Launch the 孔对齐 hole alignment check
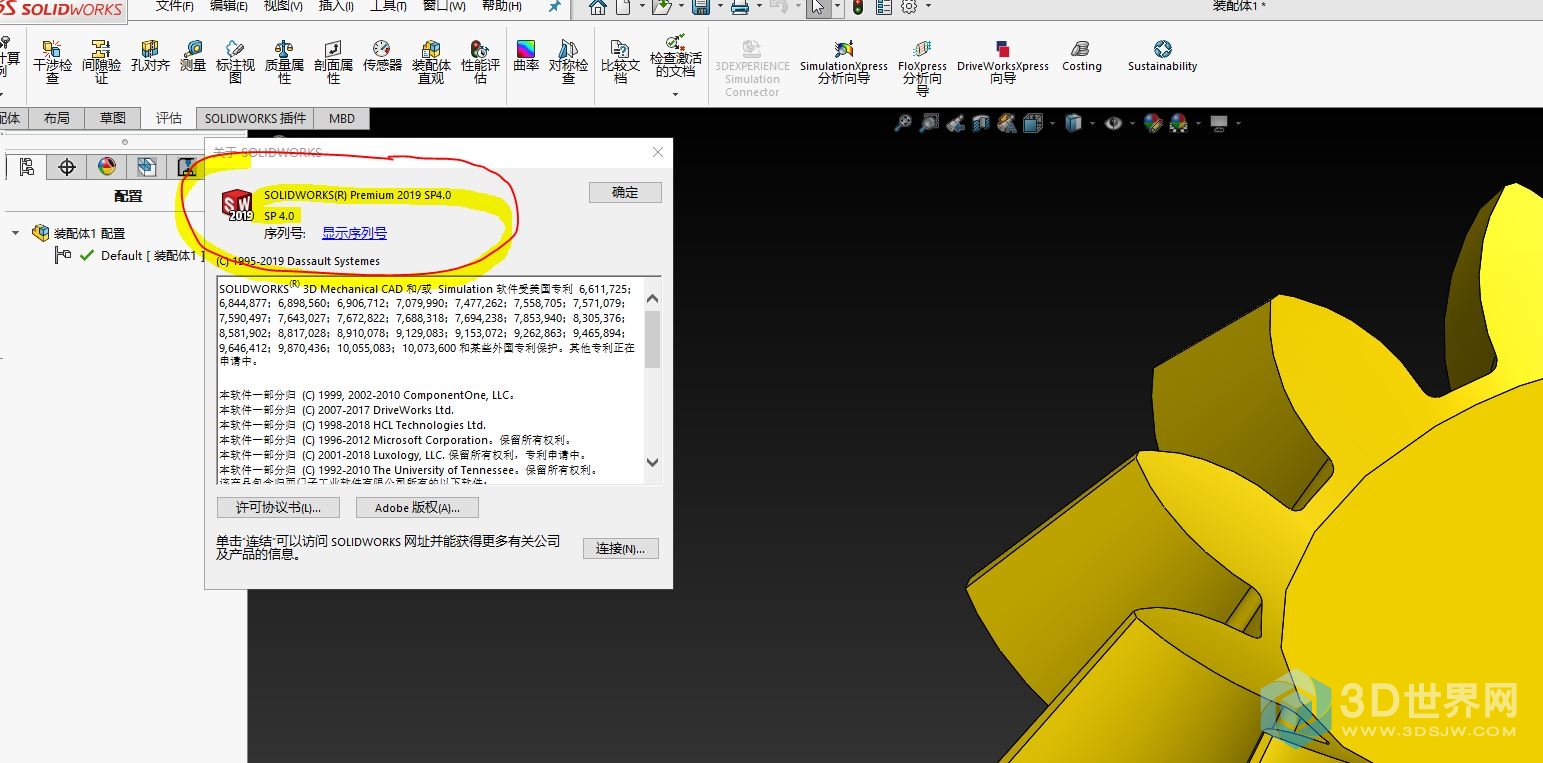 (x=150, y=56)
